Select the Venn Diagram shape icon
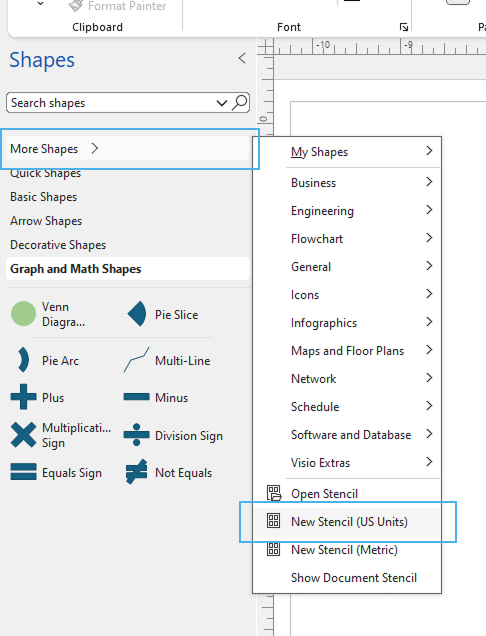The image size is (486, 636). [x=24, y=314]
